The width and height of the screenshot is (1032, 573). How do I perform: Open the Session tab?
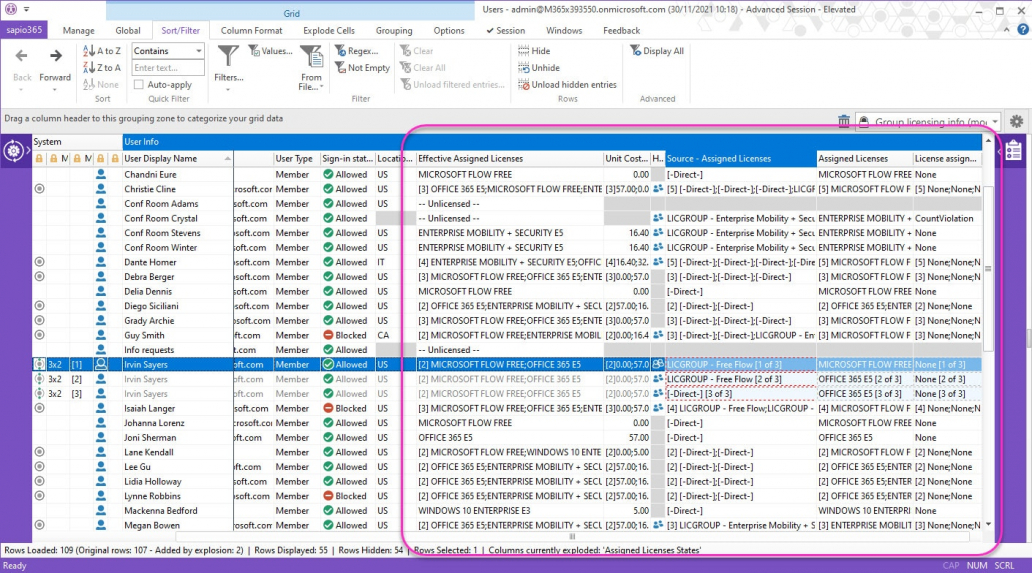pyautogui.click(x=505, y=30)
